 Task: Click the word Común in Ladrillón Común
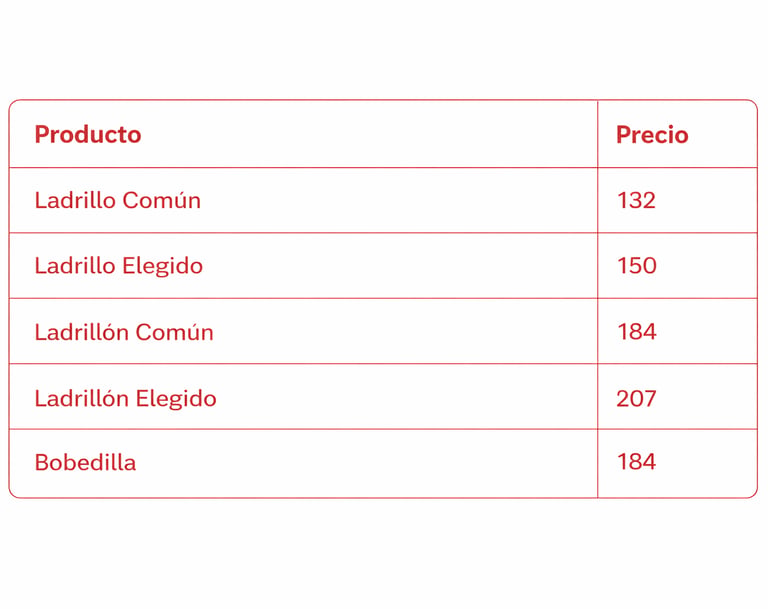point(174,332)
